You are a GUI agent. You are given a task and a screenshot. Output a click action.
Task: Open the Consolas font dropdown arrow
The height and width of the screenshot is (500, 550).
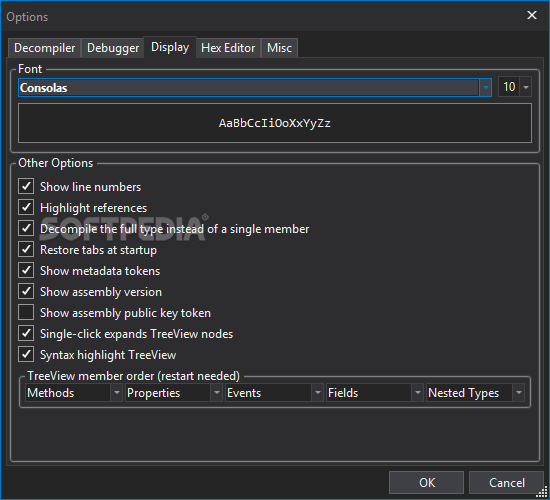click(485, 87)
